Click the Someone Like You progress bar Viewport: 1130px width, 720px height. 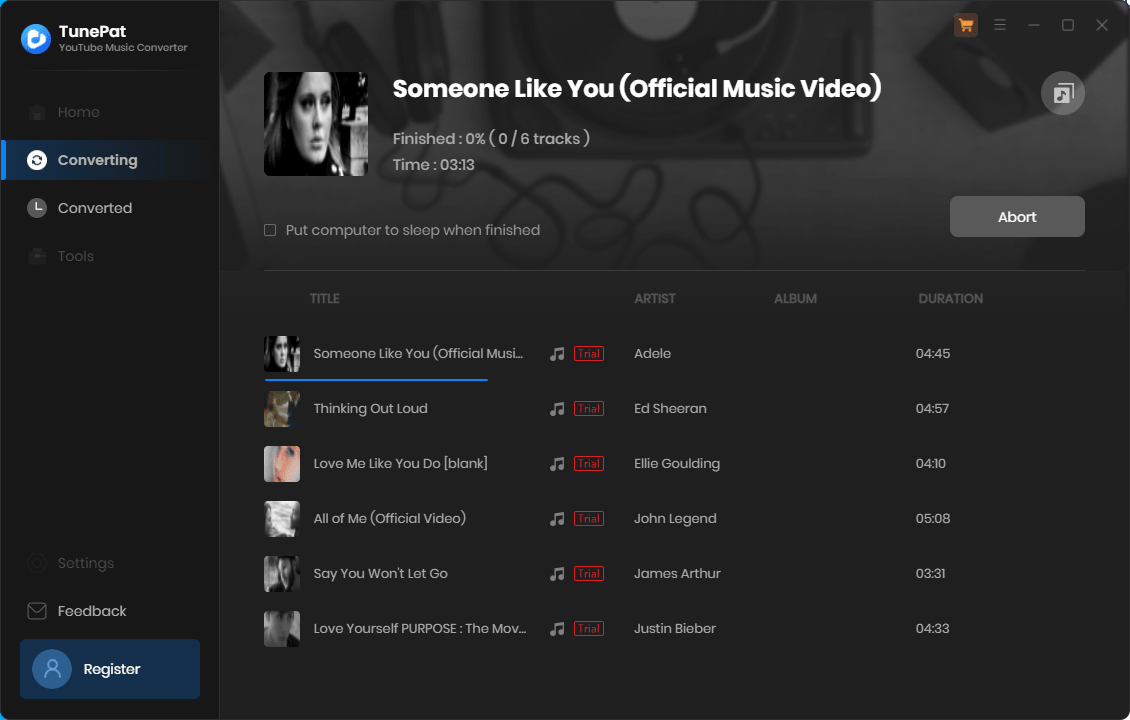point(376,379)
